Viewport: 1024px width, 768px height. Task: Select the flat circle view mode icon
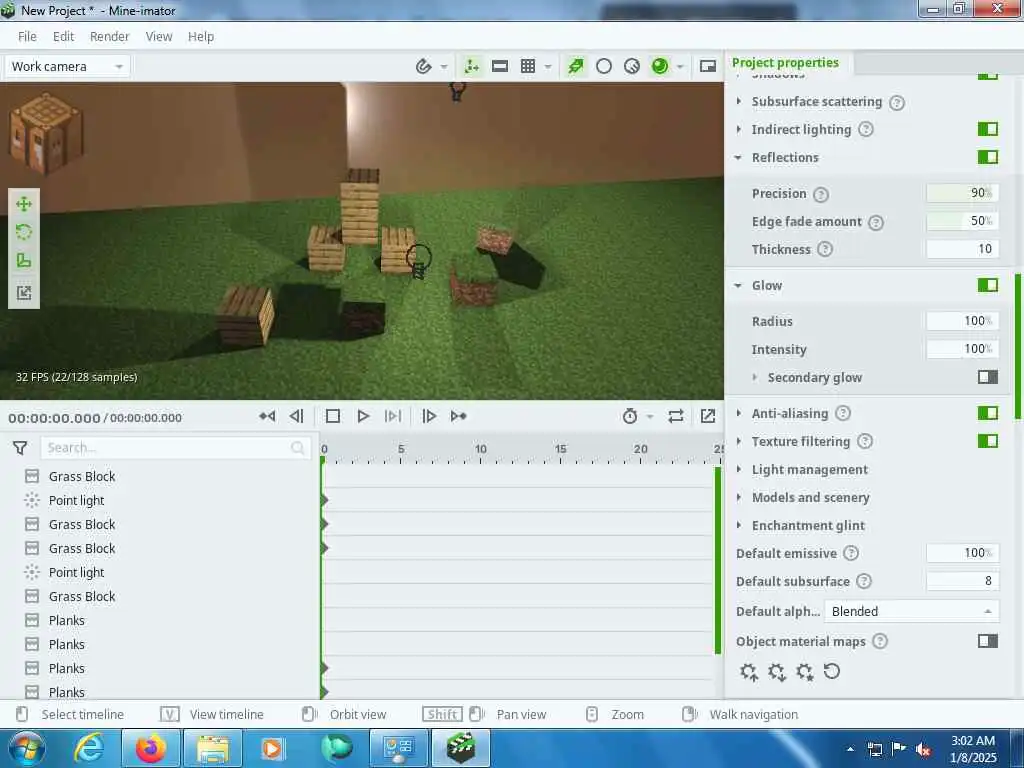(x=604, y=66)
